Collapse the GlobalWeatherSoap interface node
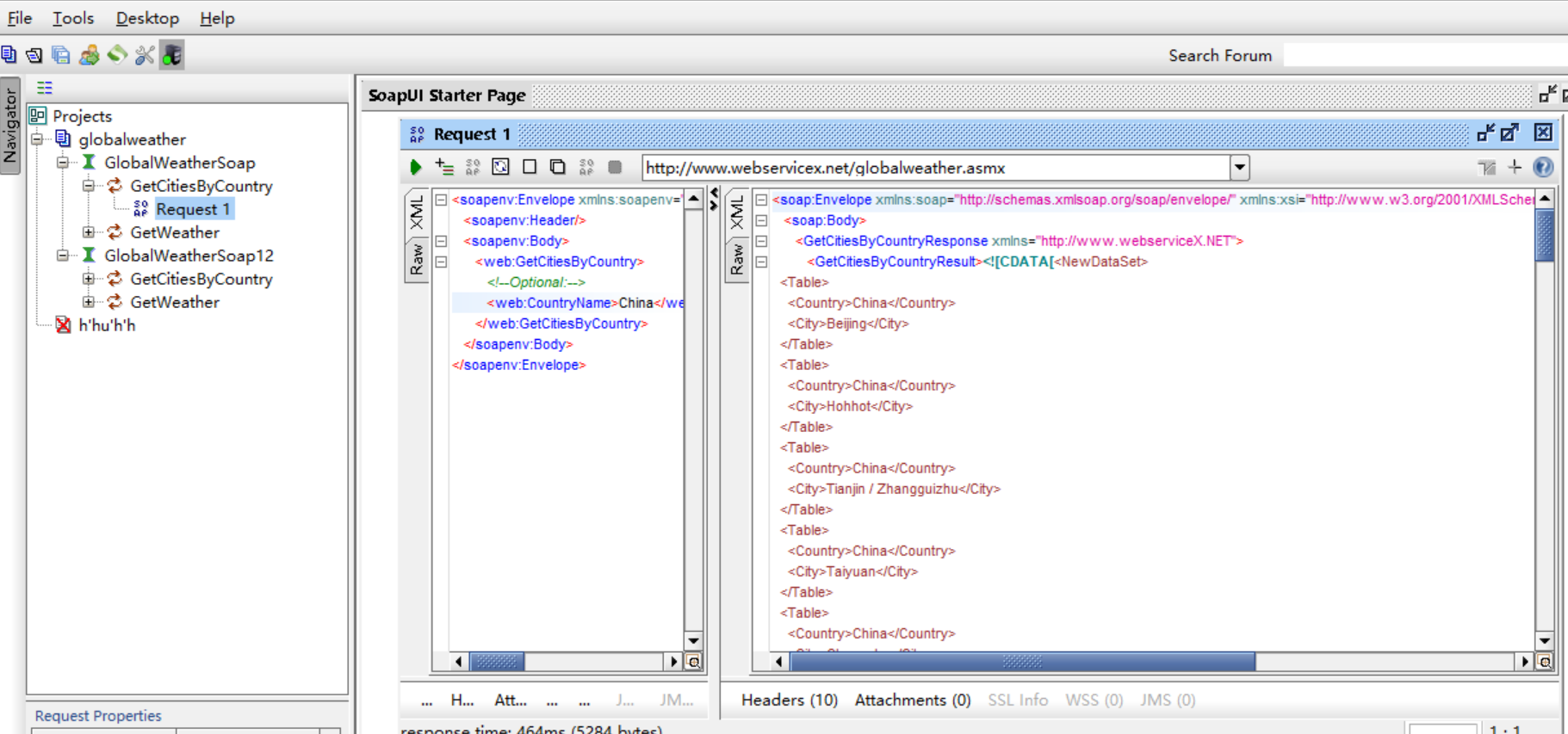The image size is (1568, 734). [x=63, y=162]
